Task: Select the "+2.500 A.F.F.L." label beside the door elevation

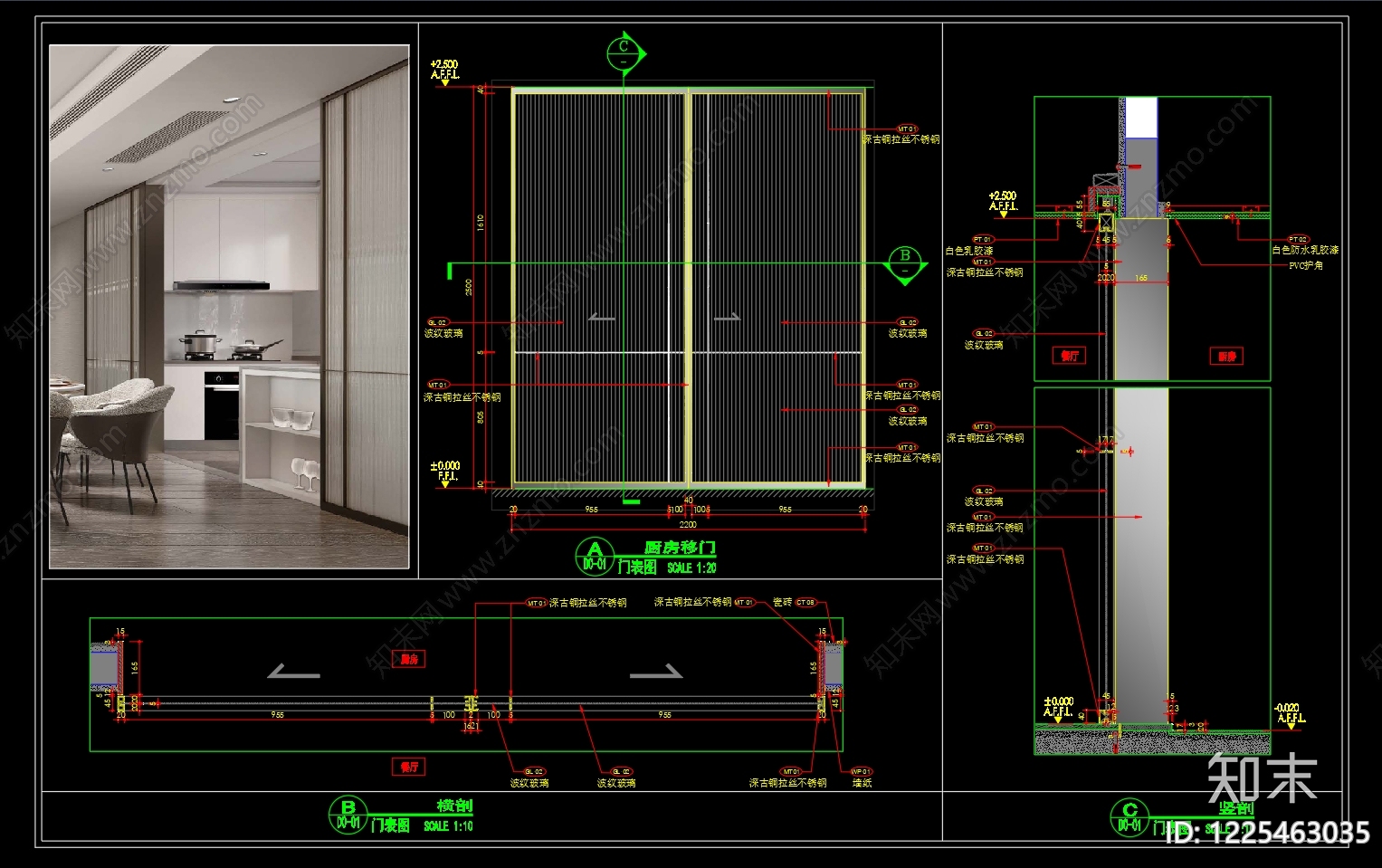Action: click(445, 70)
